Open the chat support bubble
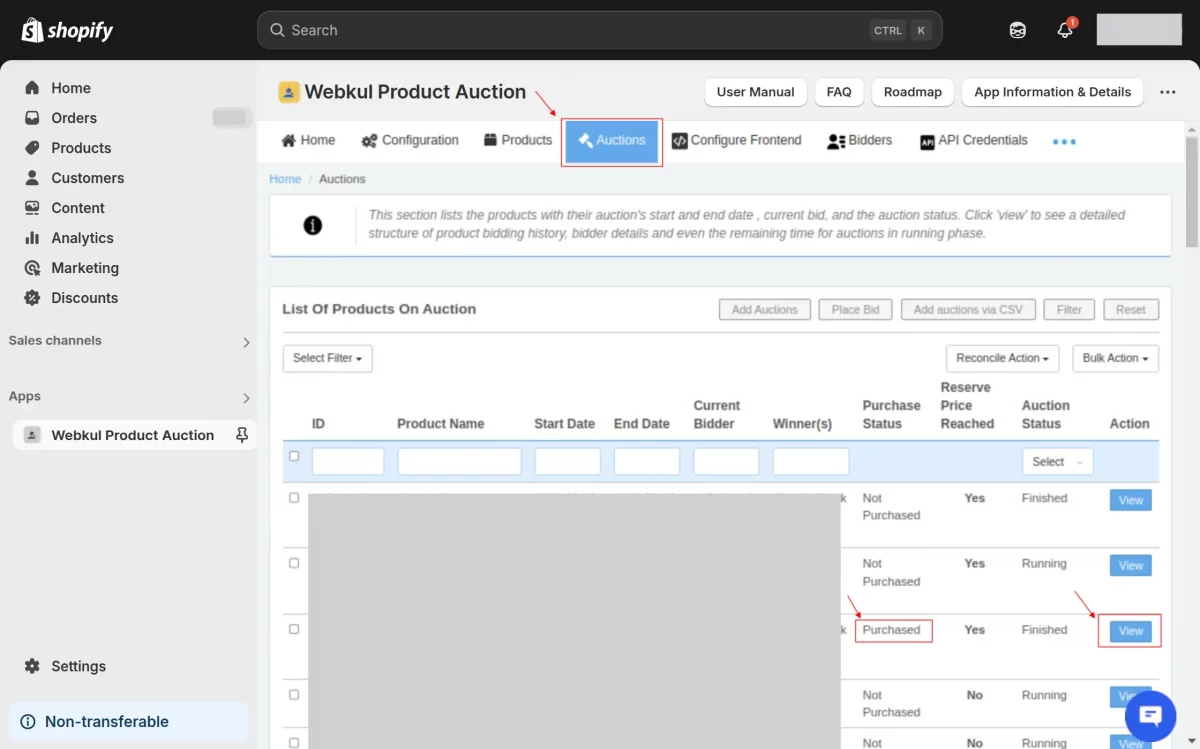1200x749 pixels. pos(1150,715)
